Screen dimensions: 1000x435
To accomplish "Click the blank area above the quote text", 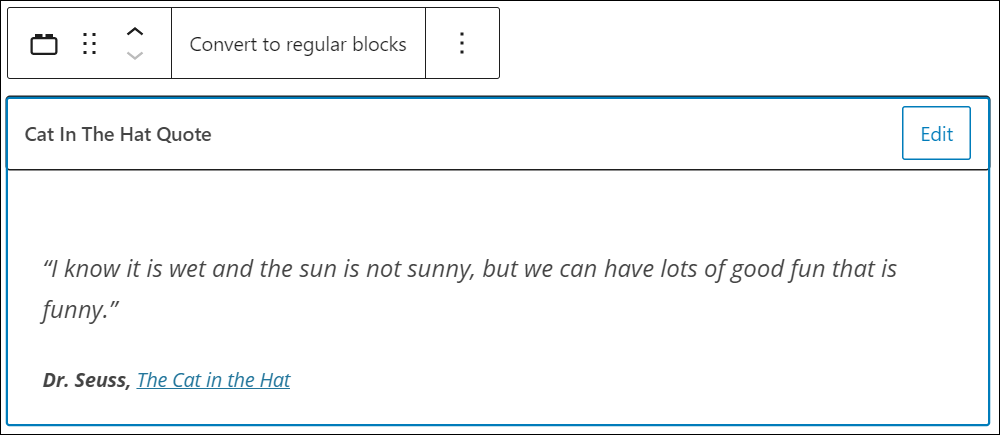I will (x=497, y=210).
